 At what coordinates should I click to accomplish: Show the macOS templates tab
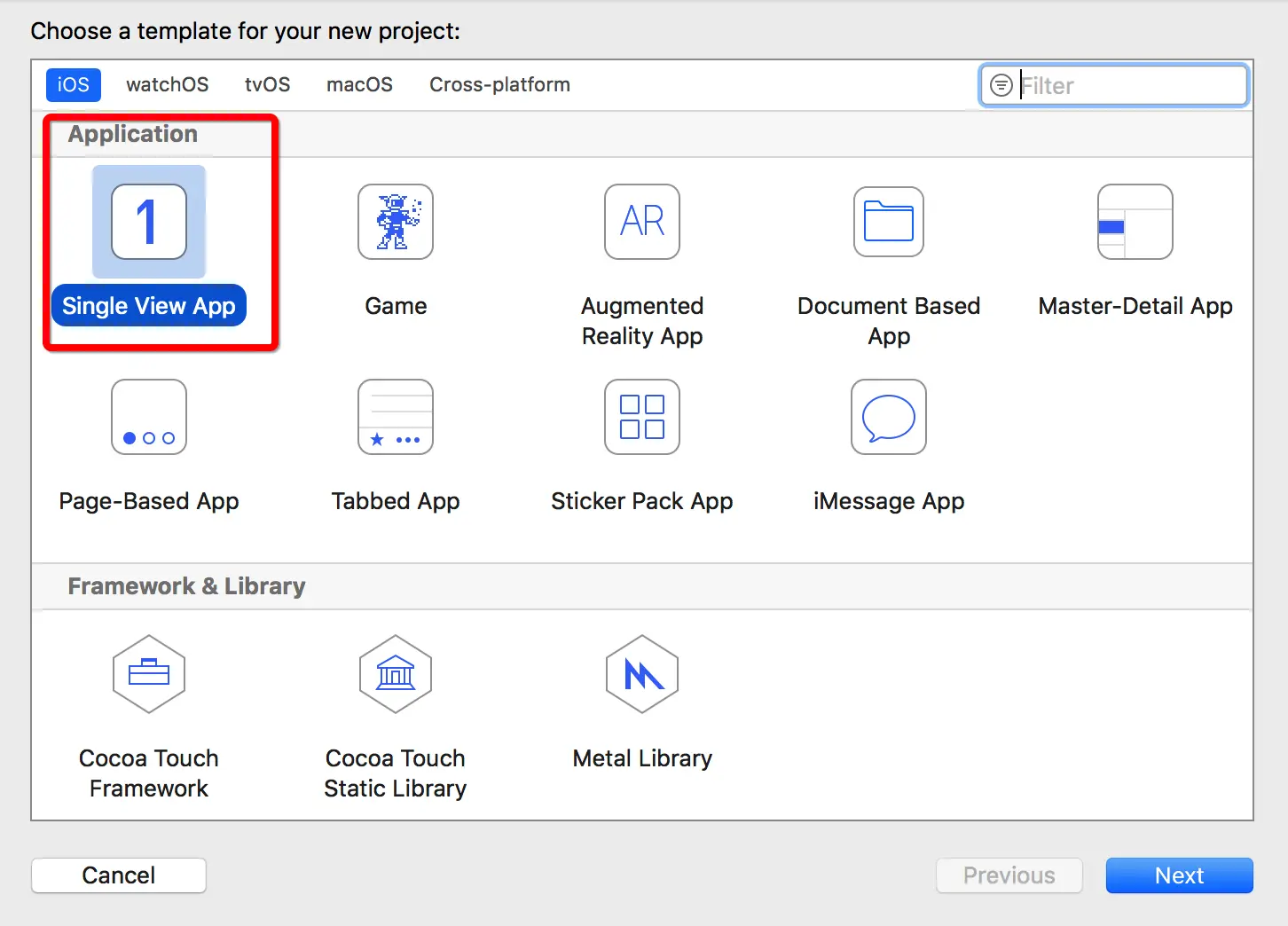coord(359,85)
